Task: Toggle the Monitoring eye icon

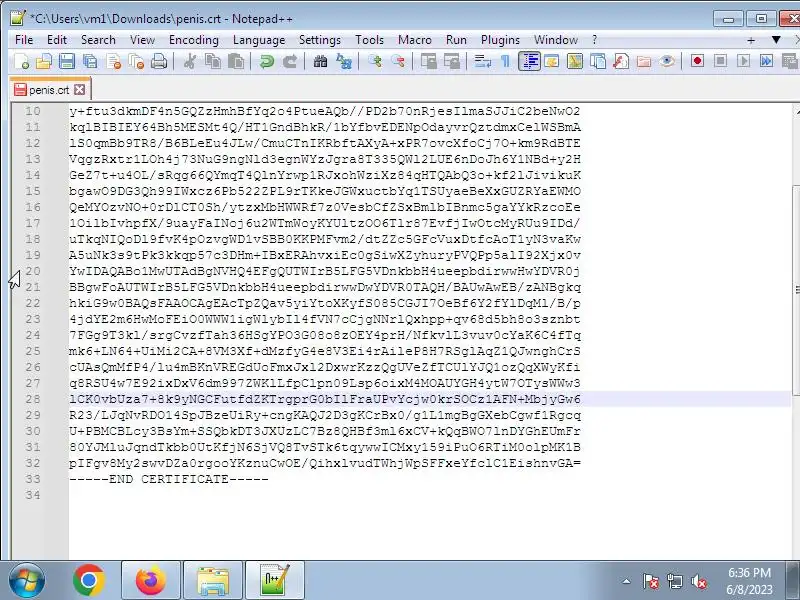Action: 667,62
